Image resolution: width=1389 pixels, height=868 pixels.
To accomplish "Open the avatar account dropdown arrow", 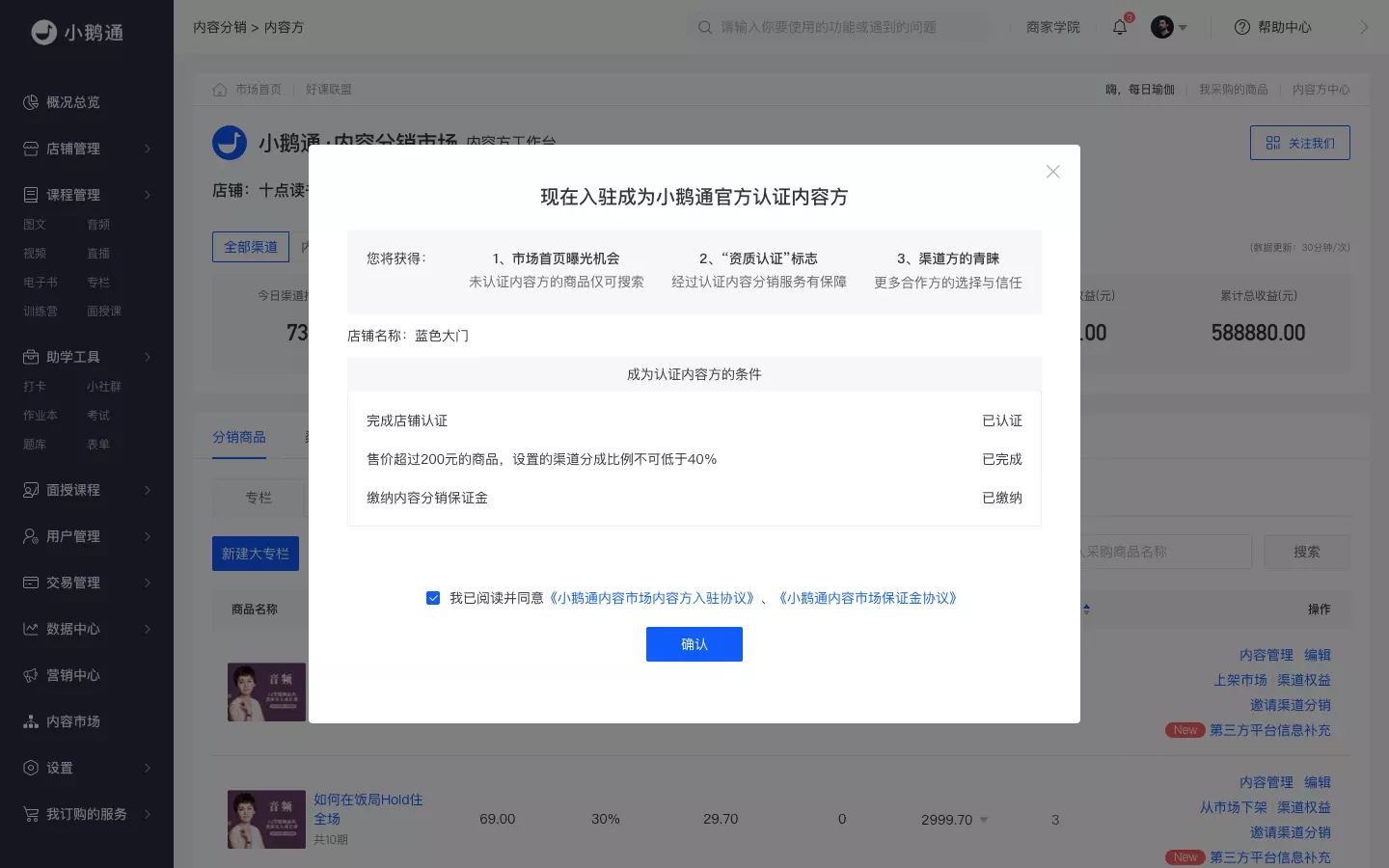I will pyautogui.click(x=1183, y=28).
